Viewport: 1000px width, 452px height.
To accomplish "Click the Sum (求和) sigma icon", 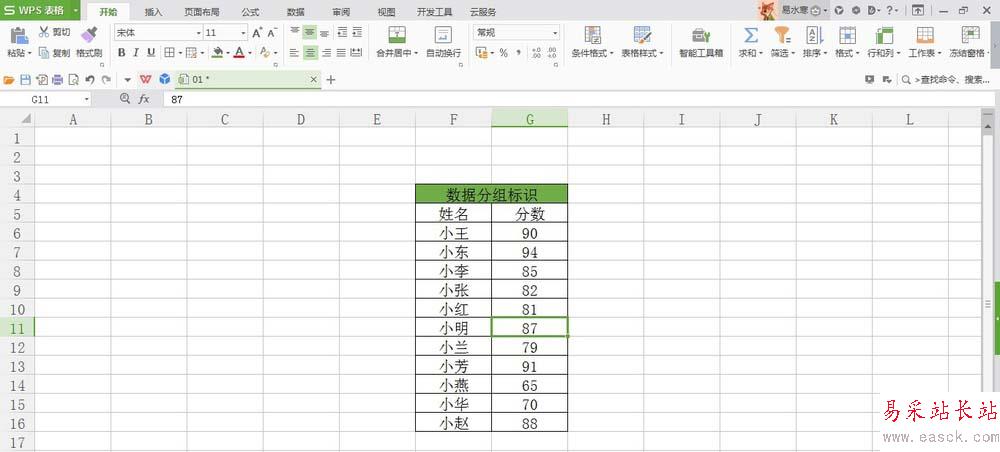I will click(x=751, y=34).
